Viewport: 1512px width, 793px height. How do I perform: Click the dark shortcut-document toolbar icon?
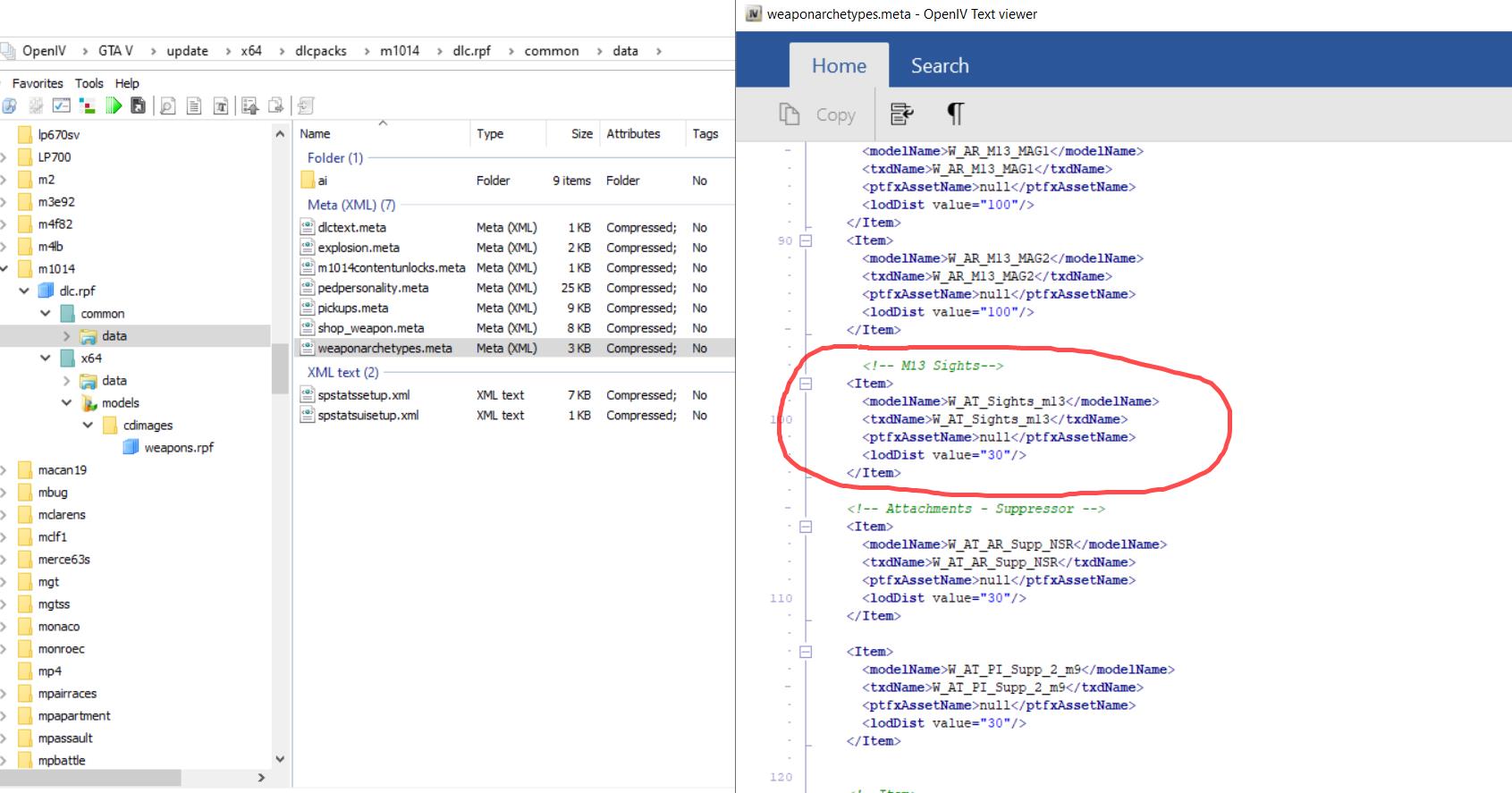click(138, 106)
